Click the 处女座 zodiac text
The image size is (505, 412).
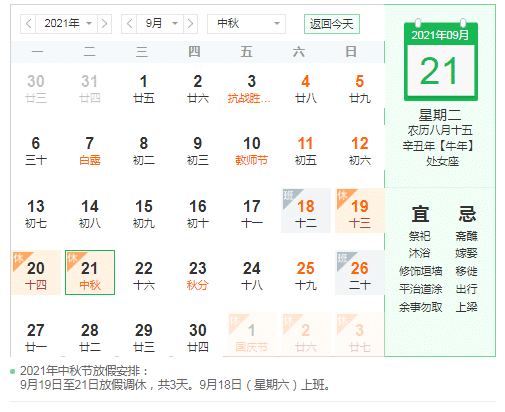click(442, 161)
